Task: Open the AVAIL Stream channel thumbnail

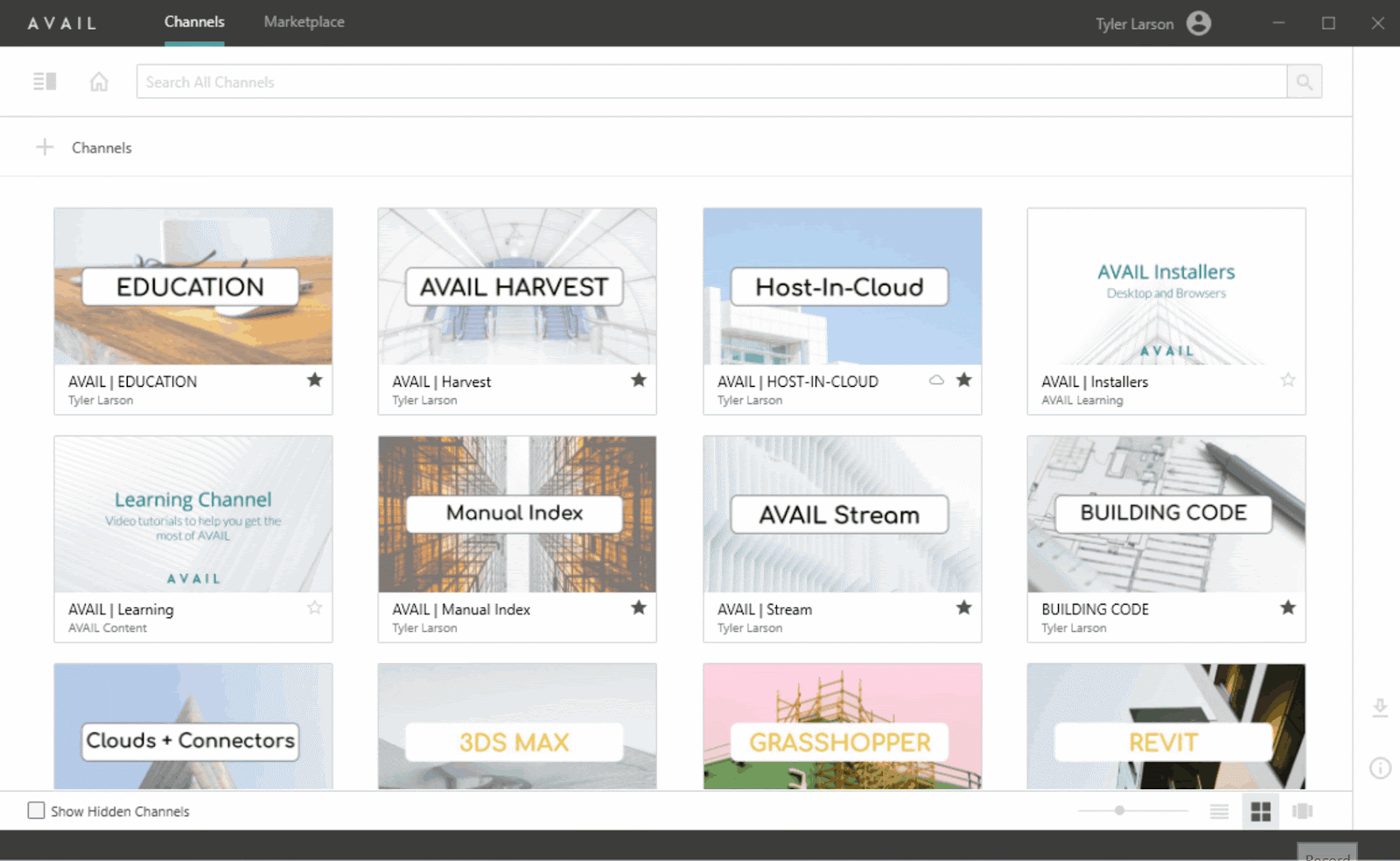Action: (x=843, y=514)
